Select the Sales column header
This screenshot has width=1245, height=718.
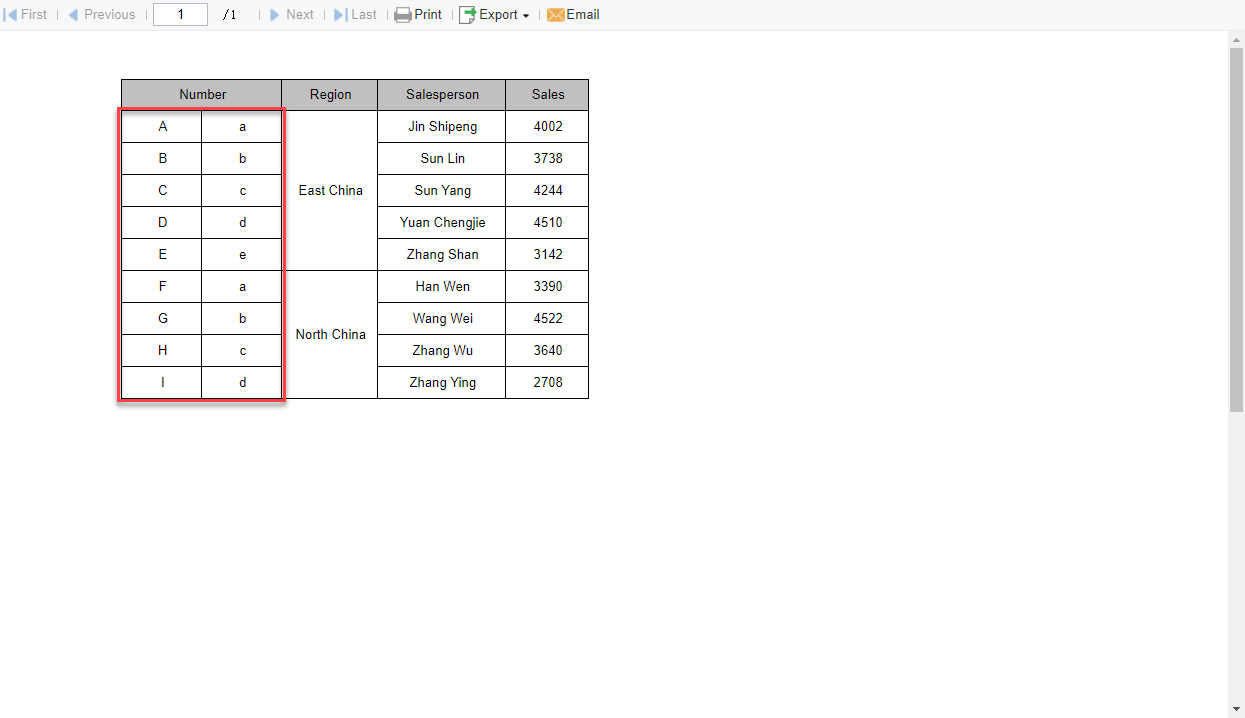pyautogui.click(x=548, y=95)
